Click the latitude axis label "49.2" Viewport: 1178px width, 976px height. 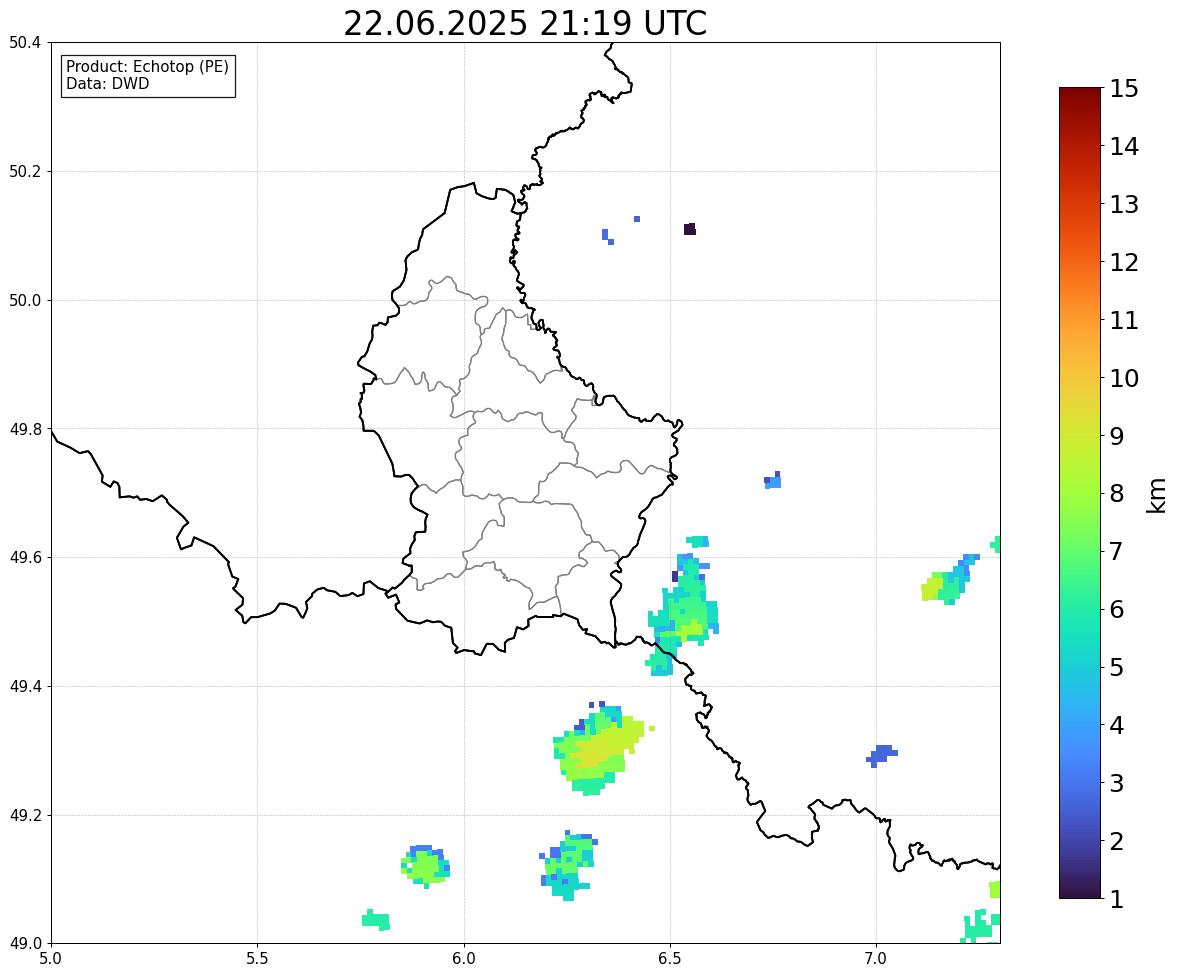pyautogui.click(x=25, y=815)
